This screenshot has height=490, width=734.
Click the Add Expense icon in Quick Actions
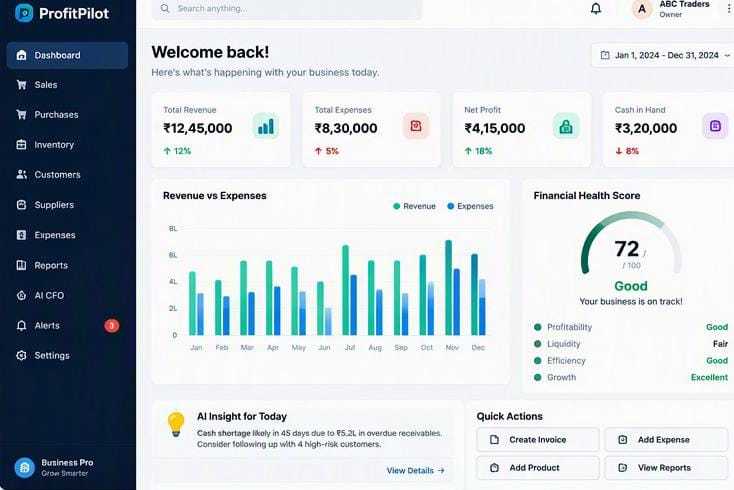623,439
